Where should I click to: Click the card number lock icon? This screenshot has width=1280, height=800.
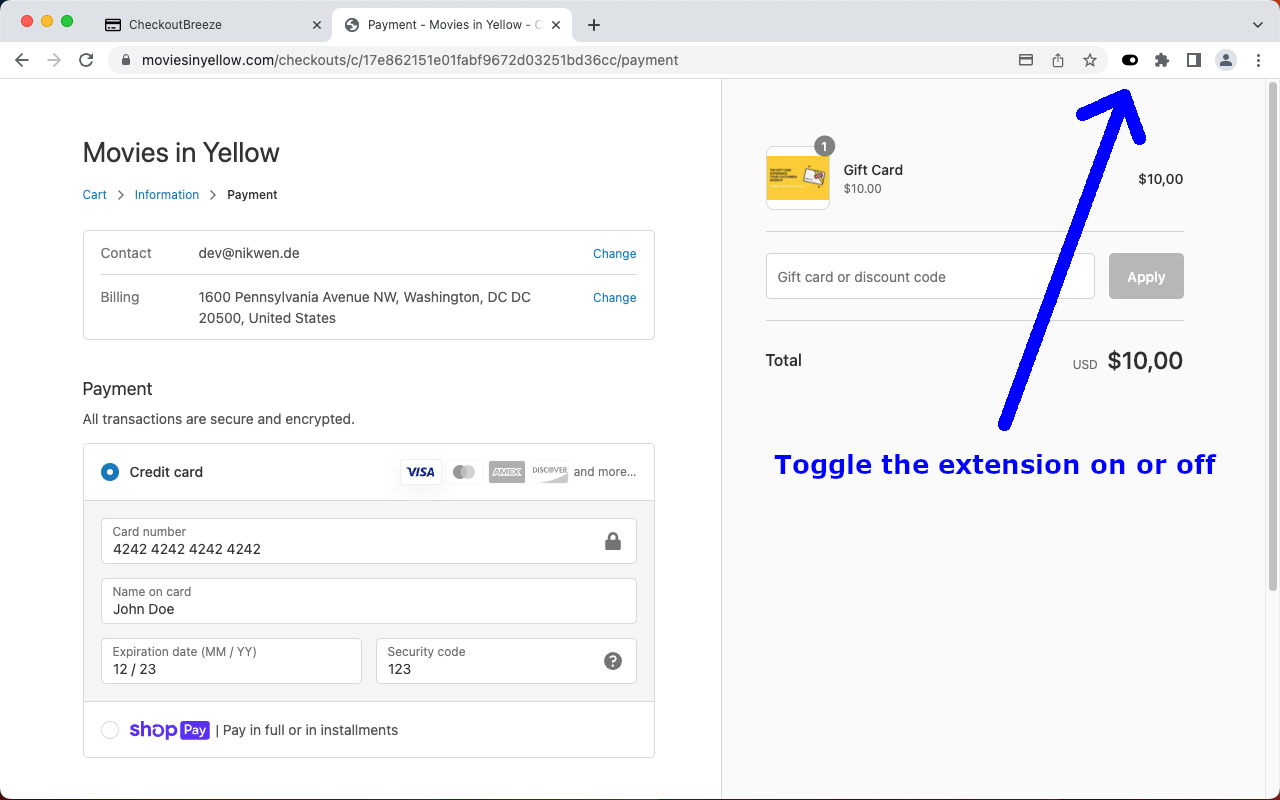point(613,541)
